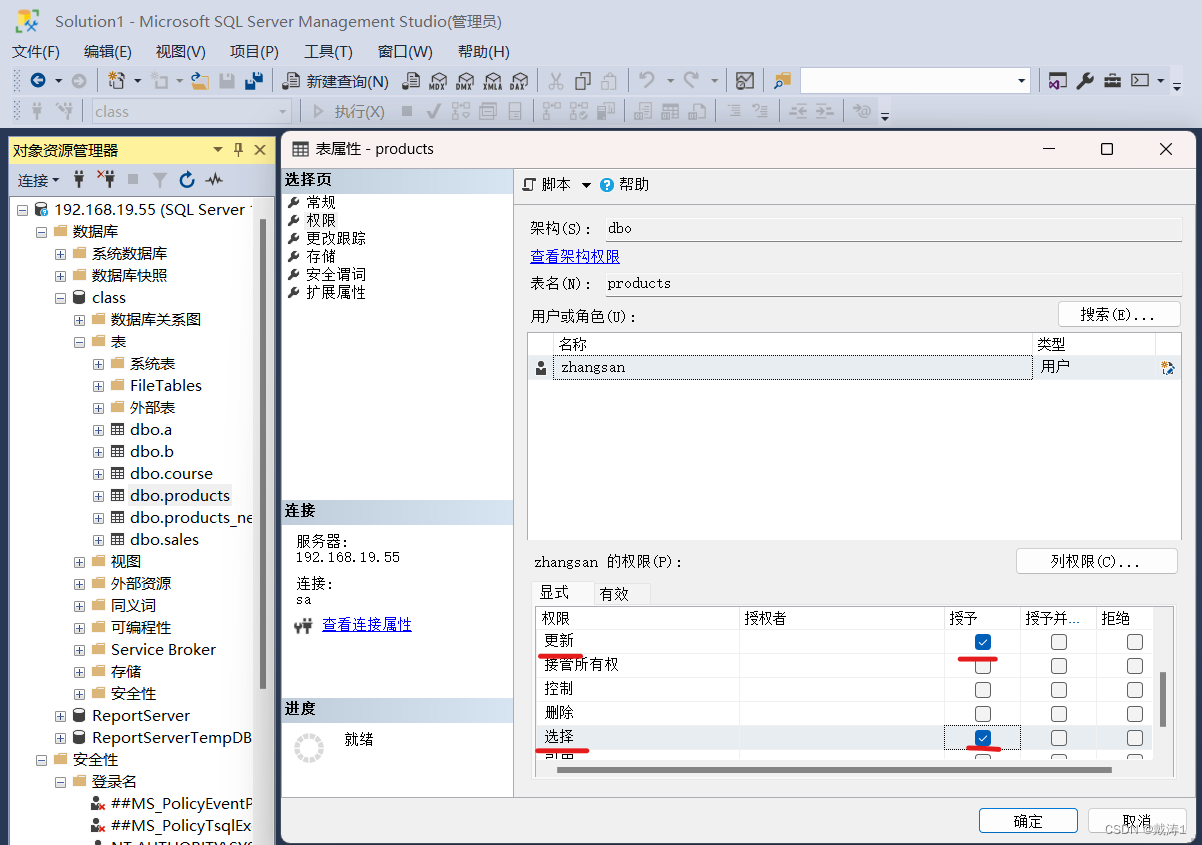Select the XMLA query toolbar icon
The image size is (1202, 845).
[x=493, y=80]
